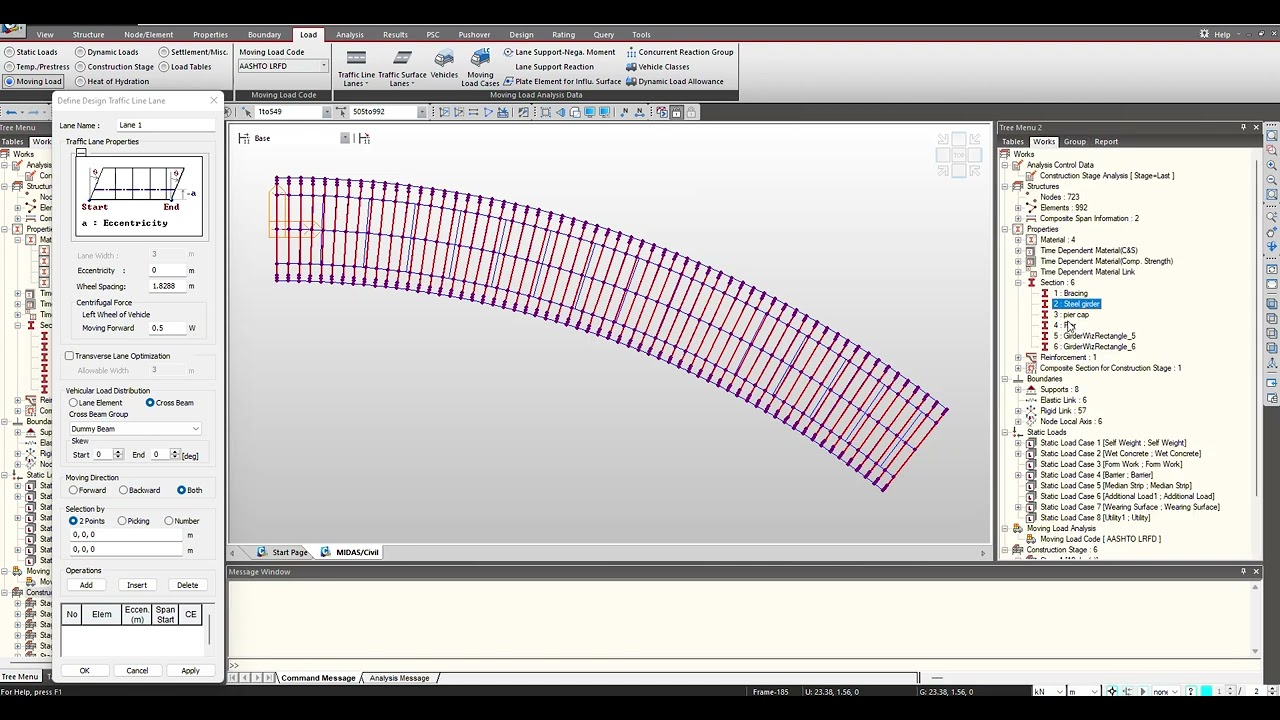Open the Results ribbon tab
Image resolution: width=1280 pixels, height=720 pixels.
[395, 34]
